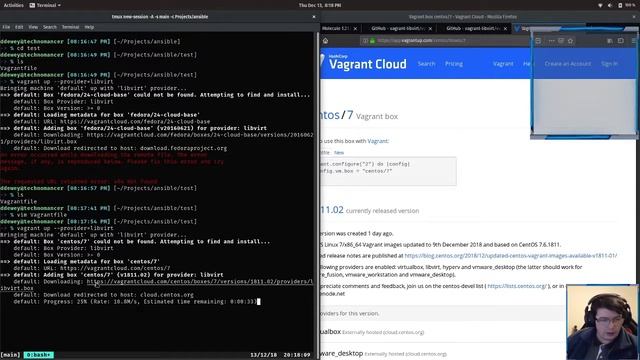The height and width of the screenshot is (360, 640).
Task: Open the blog.centos.org release notes link
Action: pyautogui.click(x=511, y=256)
